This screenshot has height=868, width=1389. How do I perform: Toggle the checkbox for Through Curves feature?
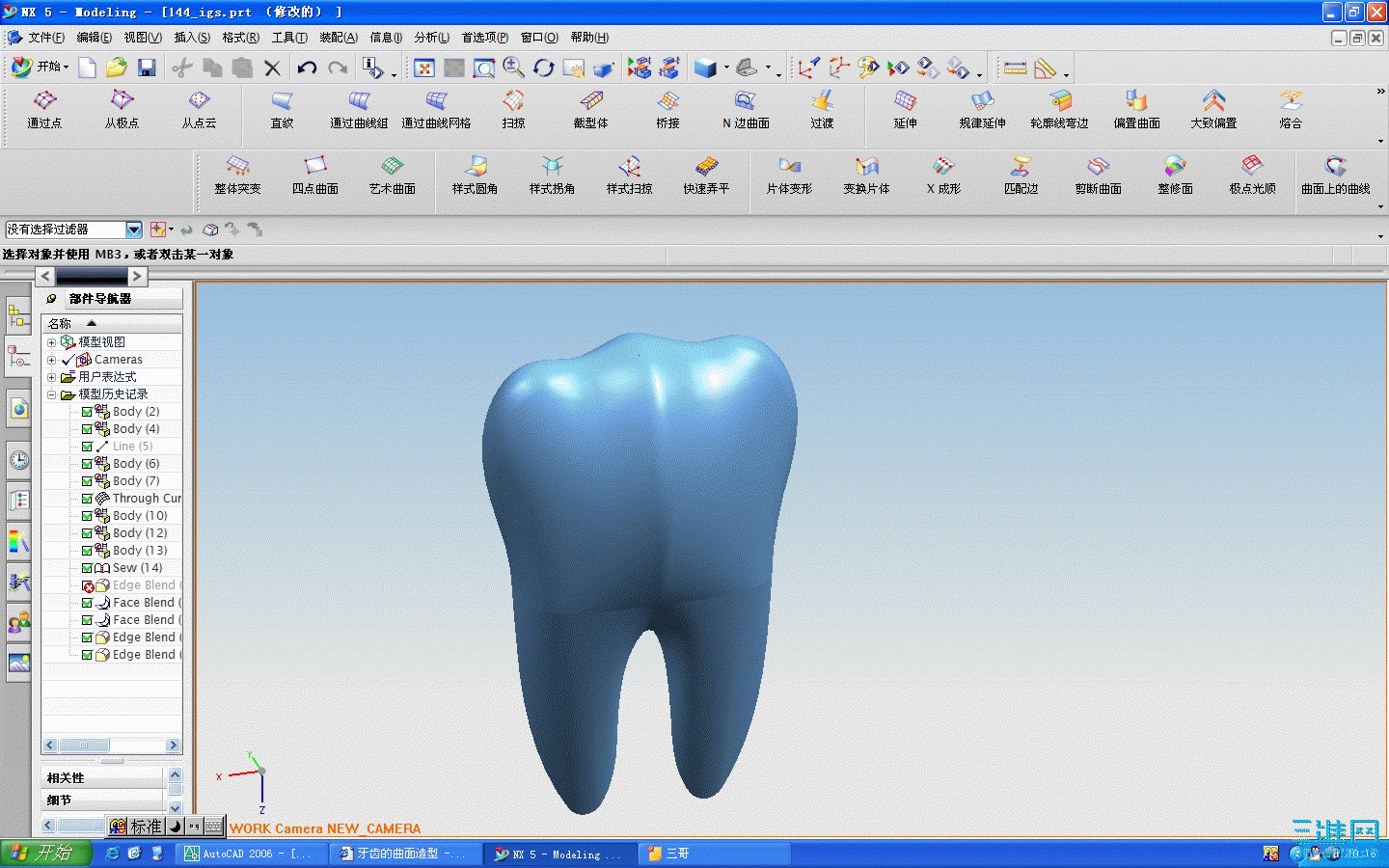[x=87, y=499]
